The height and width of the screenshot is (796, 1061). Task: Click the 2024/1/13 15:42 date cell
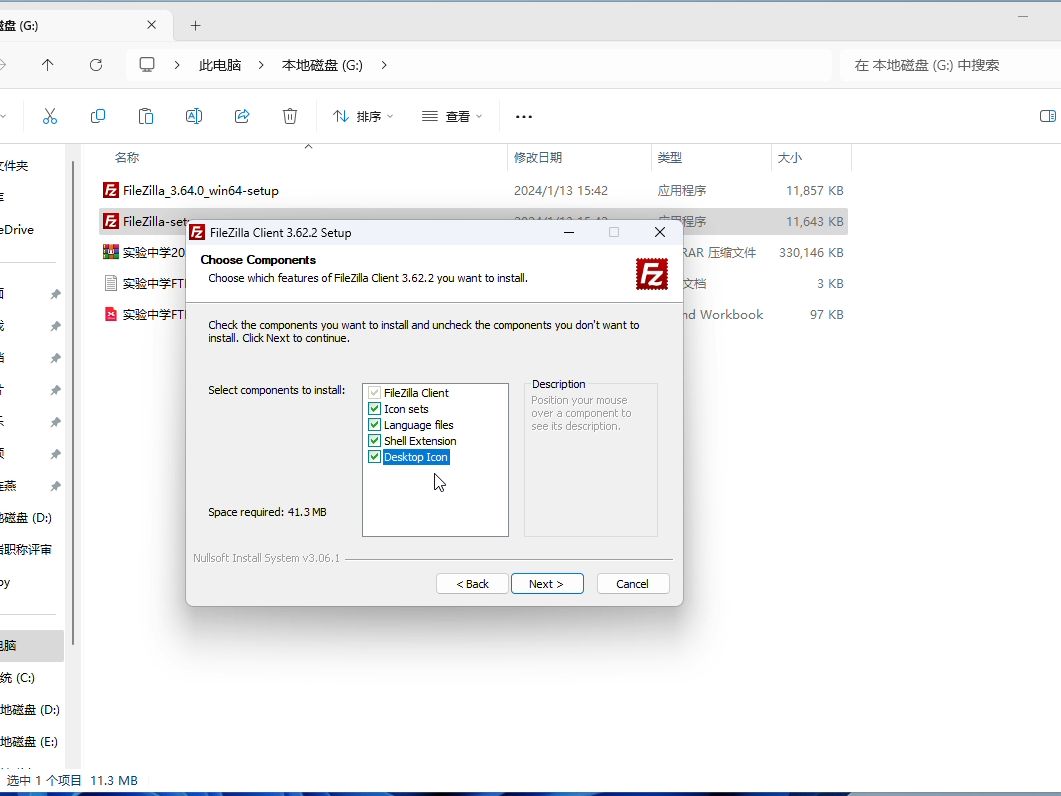[x=560, y=190]
